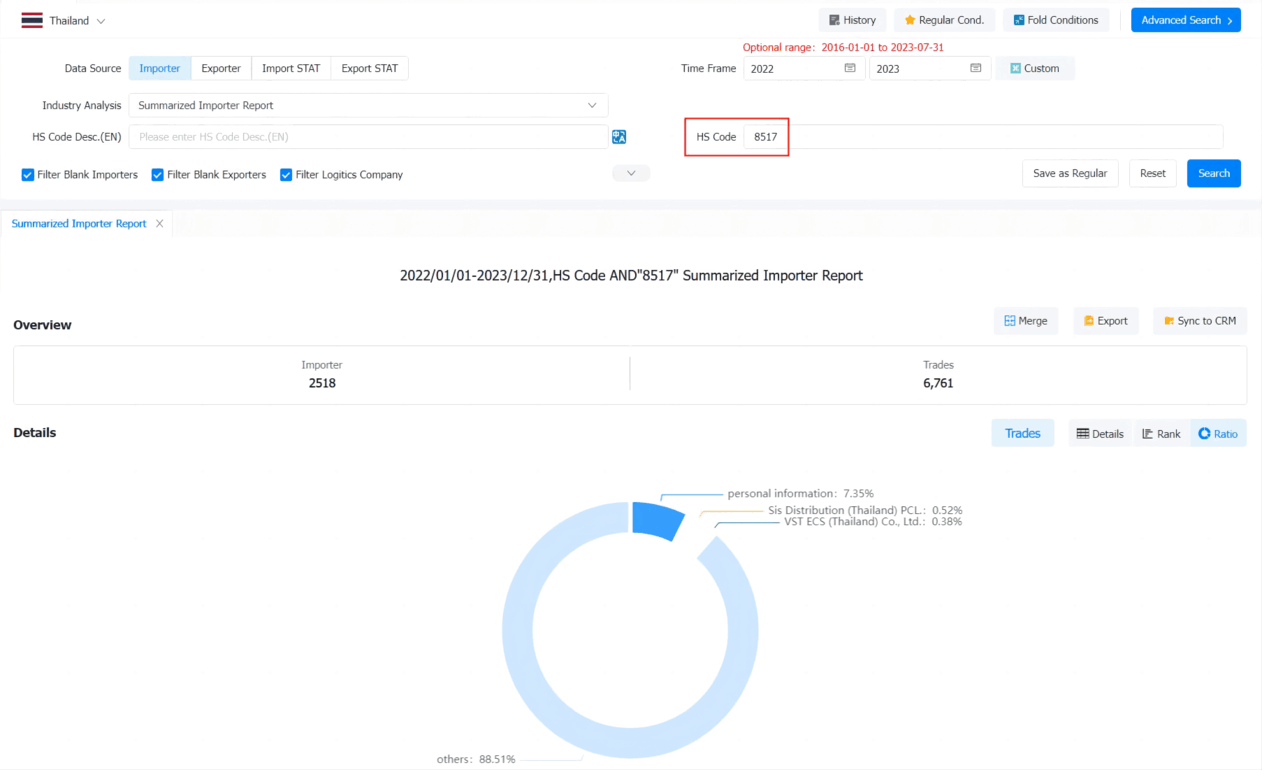Switch chart view to Rank
This screenshot has width=1262, height=770.
point(1161,434)
